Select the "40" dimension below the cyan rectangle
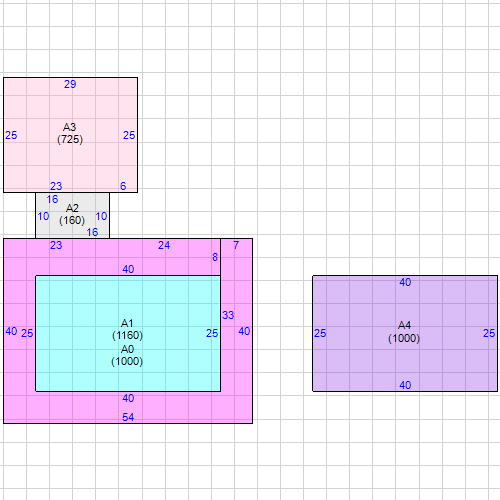The image size is (500, 500). tap(128, 398)
